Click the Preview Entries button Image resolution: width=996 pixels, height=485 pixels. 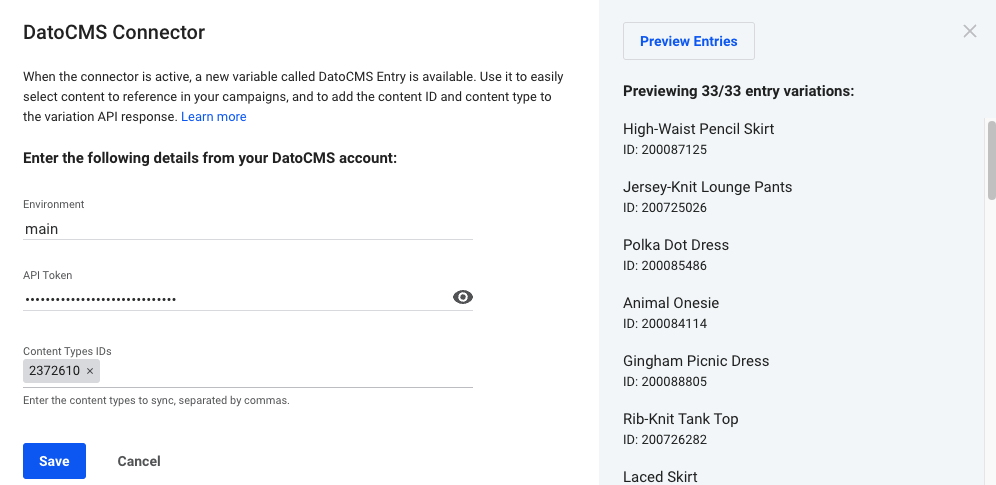click(689, 41)
